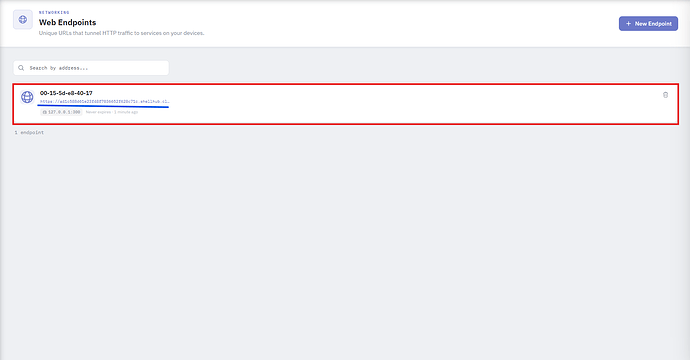Click the 1 minute ago timestamp
The height and width of the screenshot is (360, 690).
(x=126, y=112)
